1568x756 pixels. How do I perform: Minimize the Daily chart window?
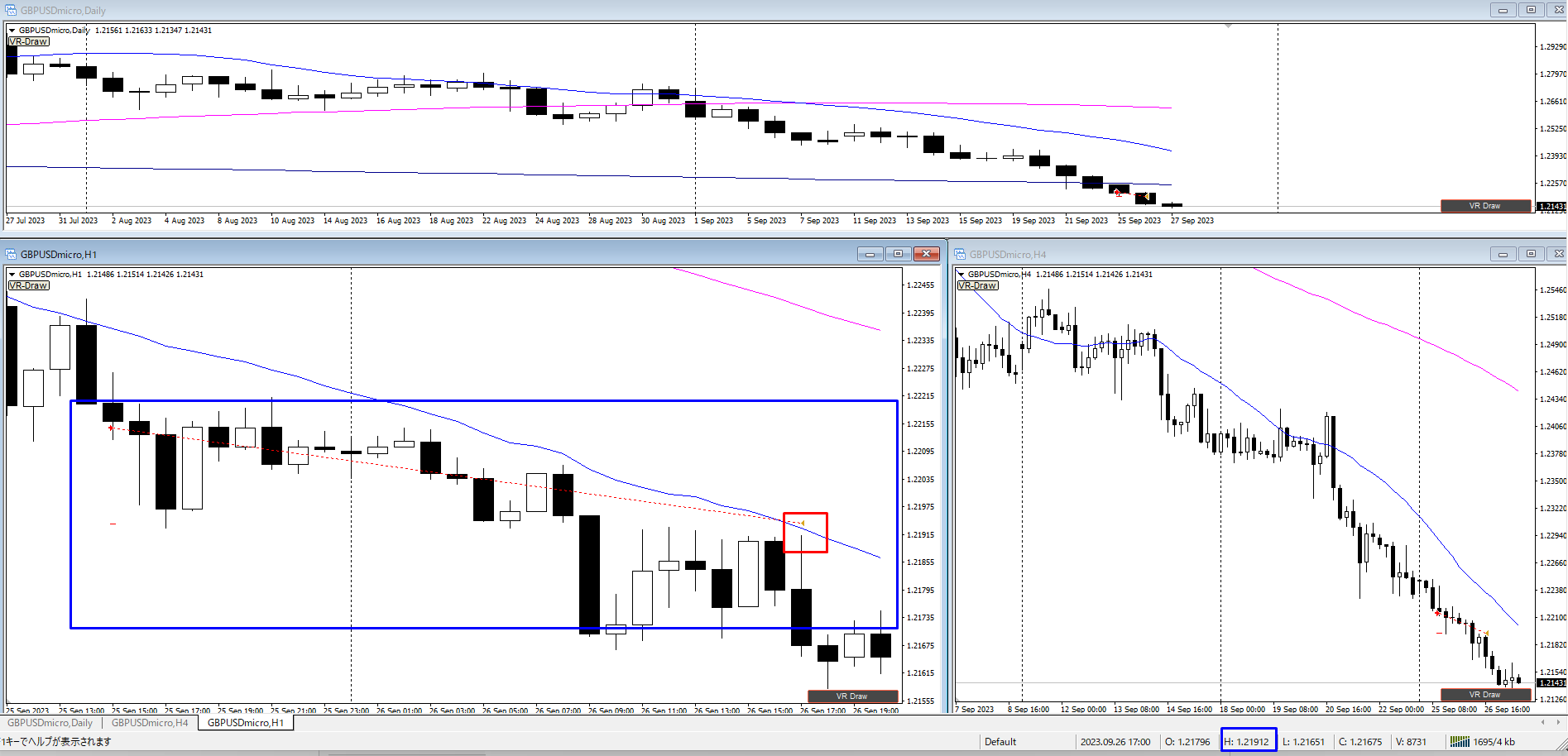point(1503,10)
